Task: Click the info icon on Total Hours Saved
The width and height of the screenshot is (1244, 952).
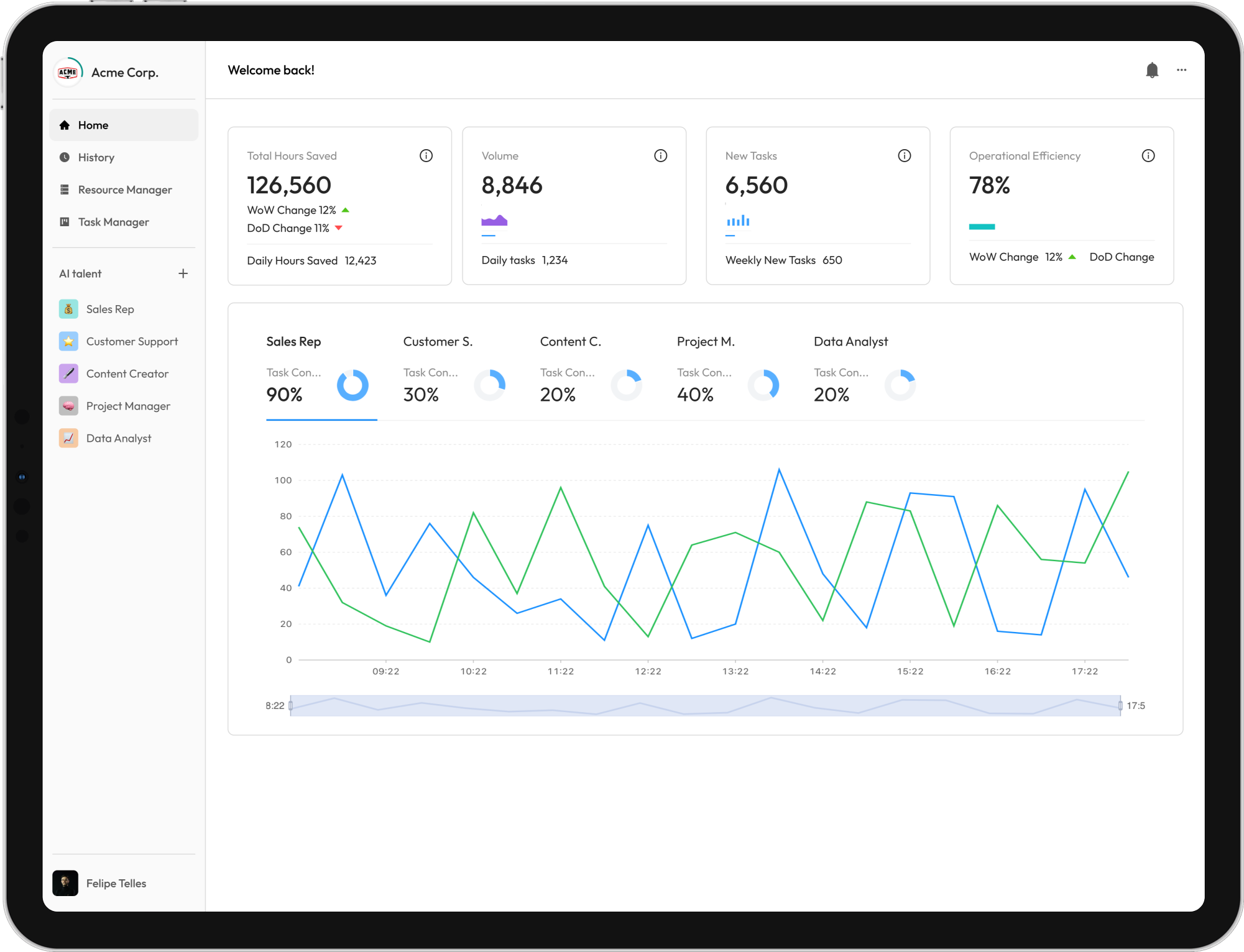Action: (426, 156)
